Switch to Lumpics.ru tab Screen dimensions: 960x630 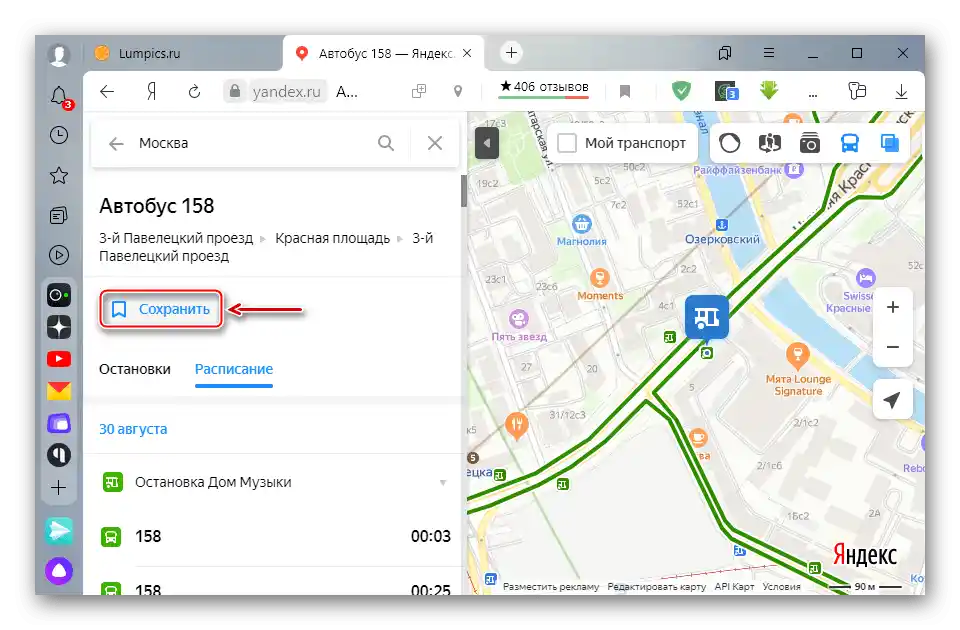[184, 53]
